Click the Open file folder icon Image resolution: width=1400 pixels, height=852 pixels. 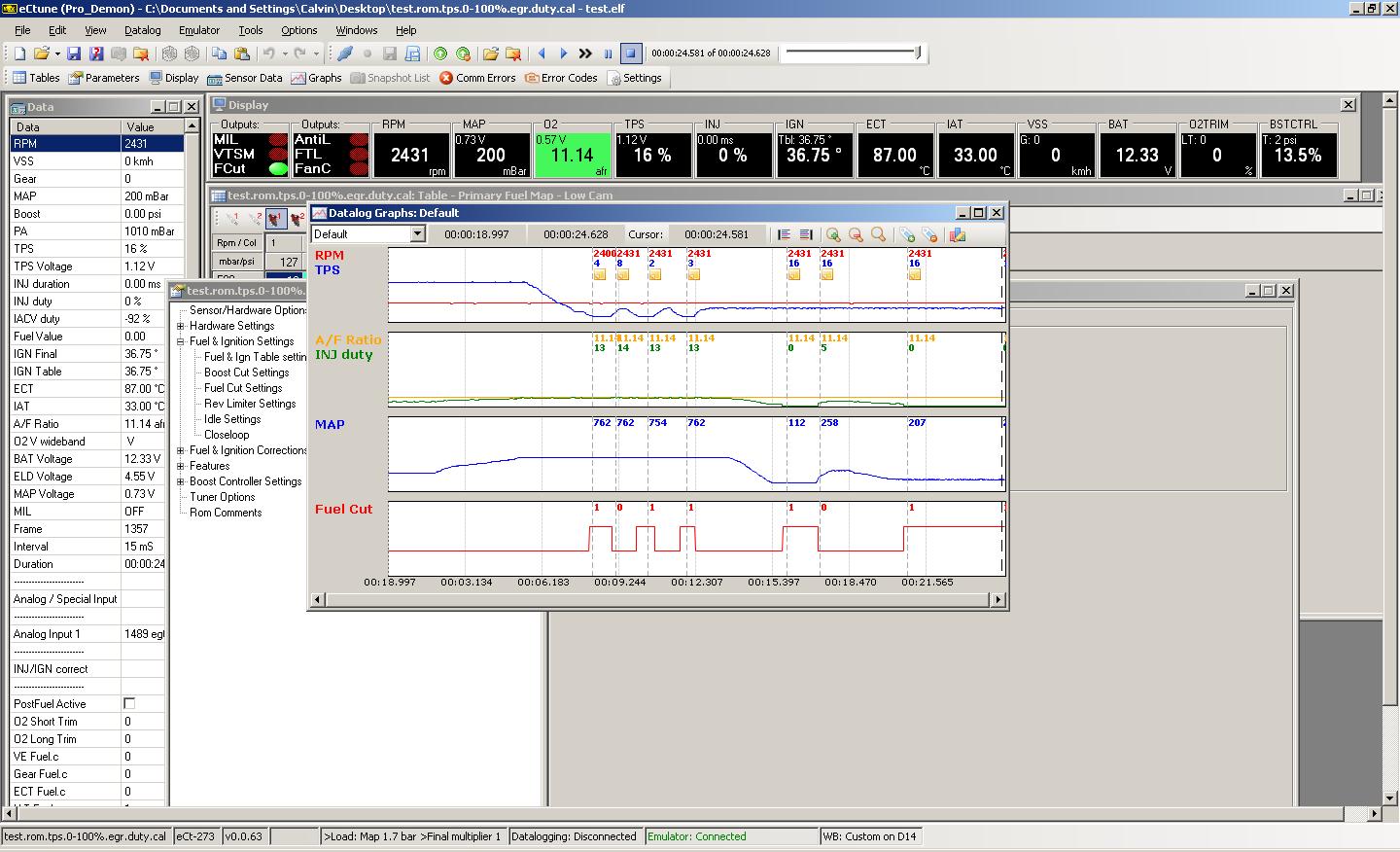[41, 53]
